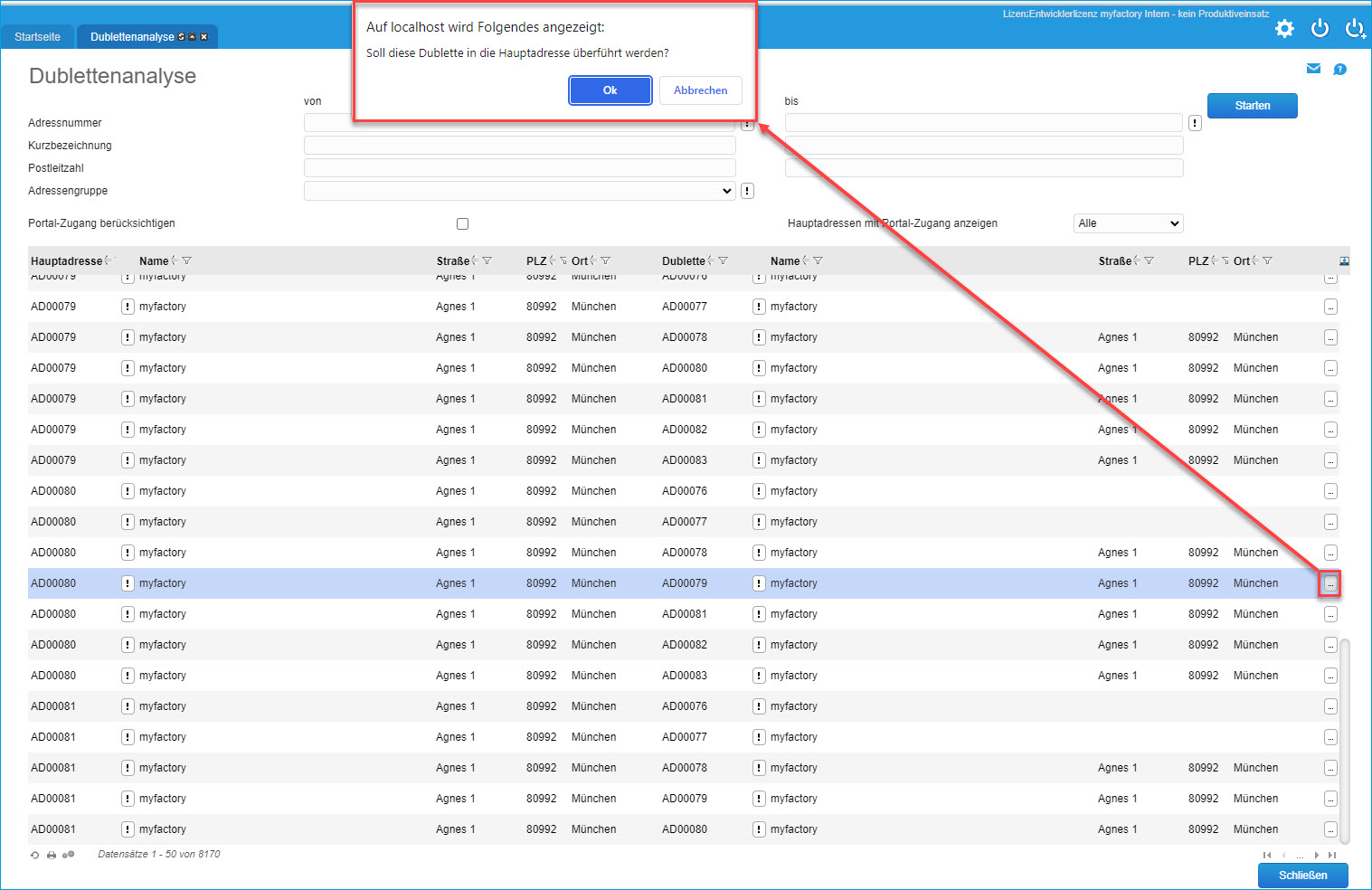Click the print icon below the table
1372x890 pixels.
[x=52, y=855]
